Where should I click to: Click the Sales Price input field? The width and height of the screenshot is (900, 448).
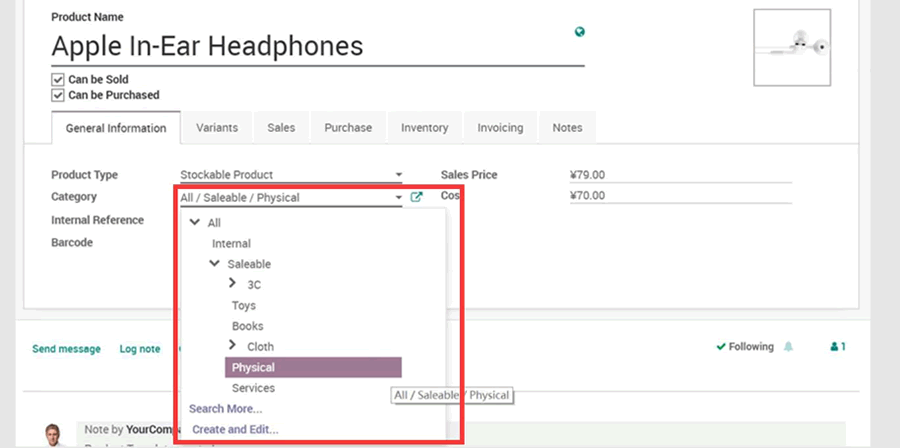(680, 175)
